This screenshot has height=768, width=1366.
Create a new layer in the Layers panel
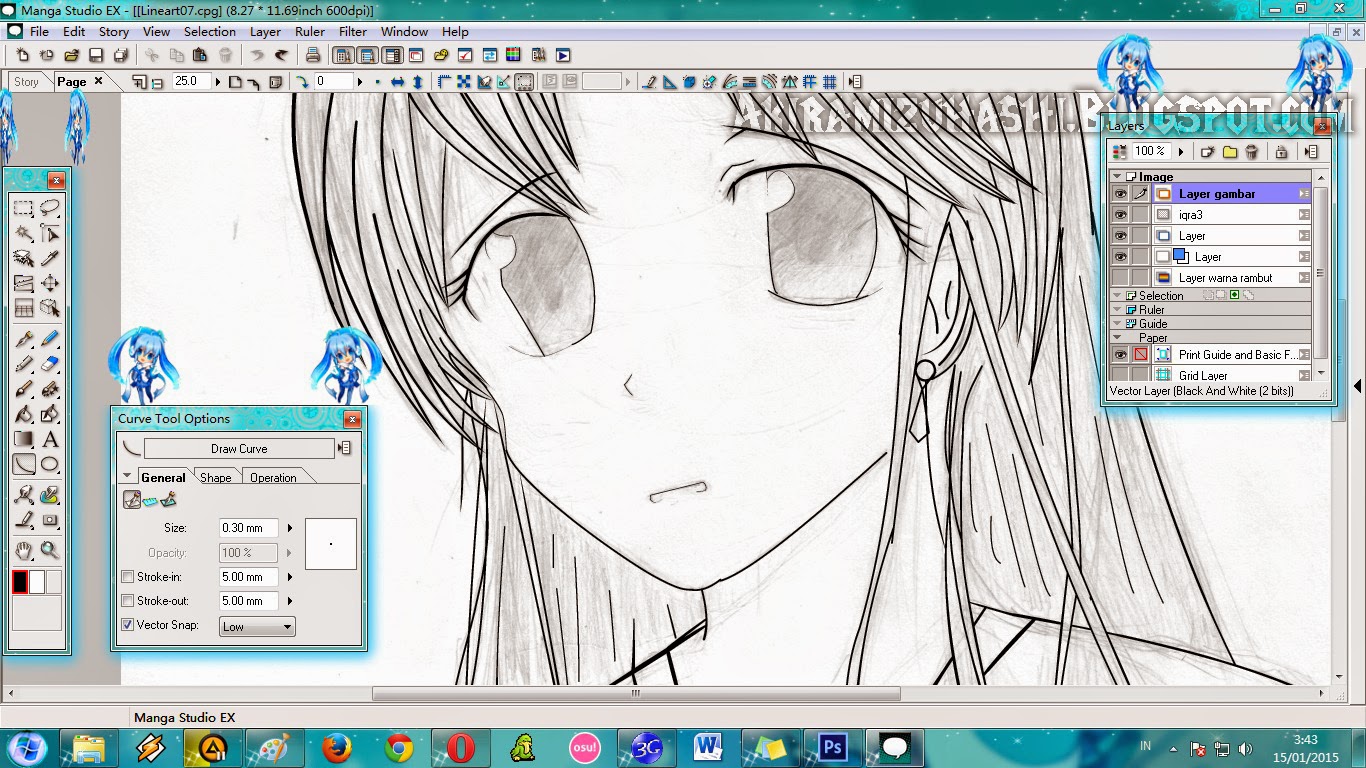1207,152
